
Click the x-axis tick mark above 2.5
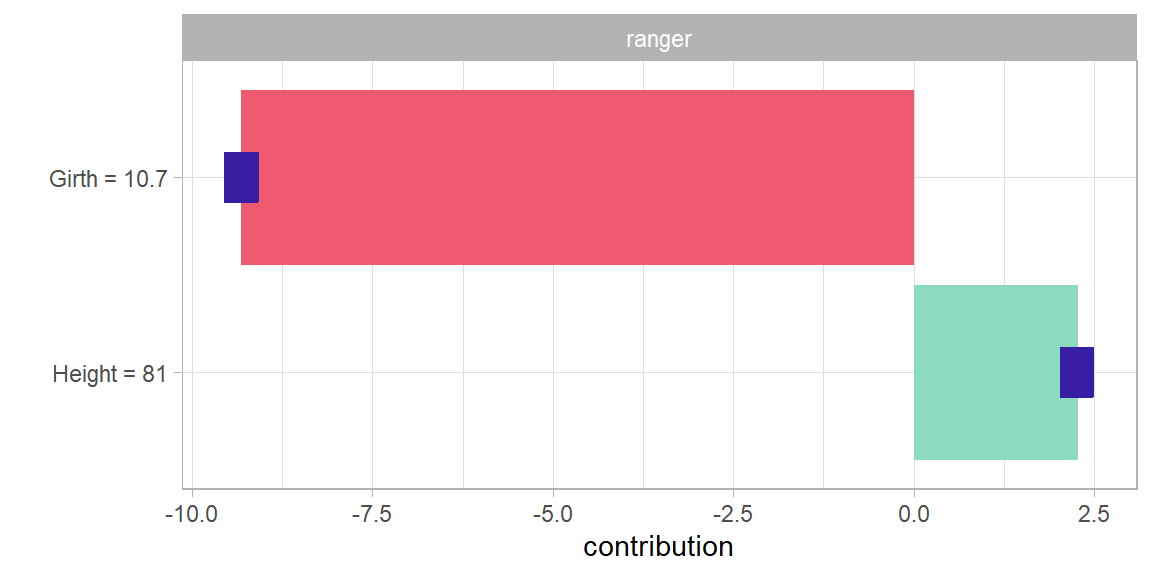[x=1094, y=492]
